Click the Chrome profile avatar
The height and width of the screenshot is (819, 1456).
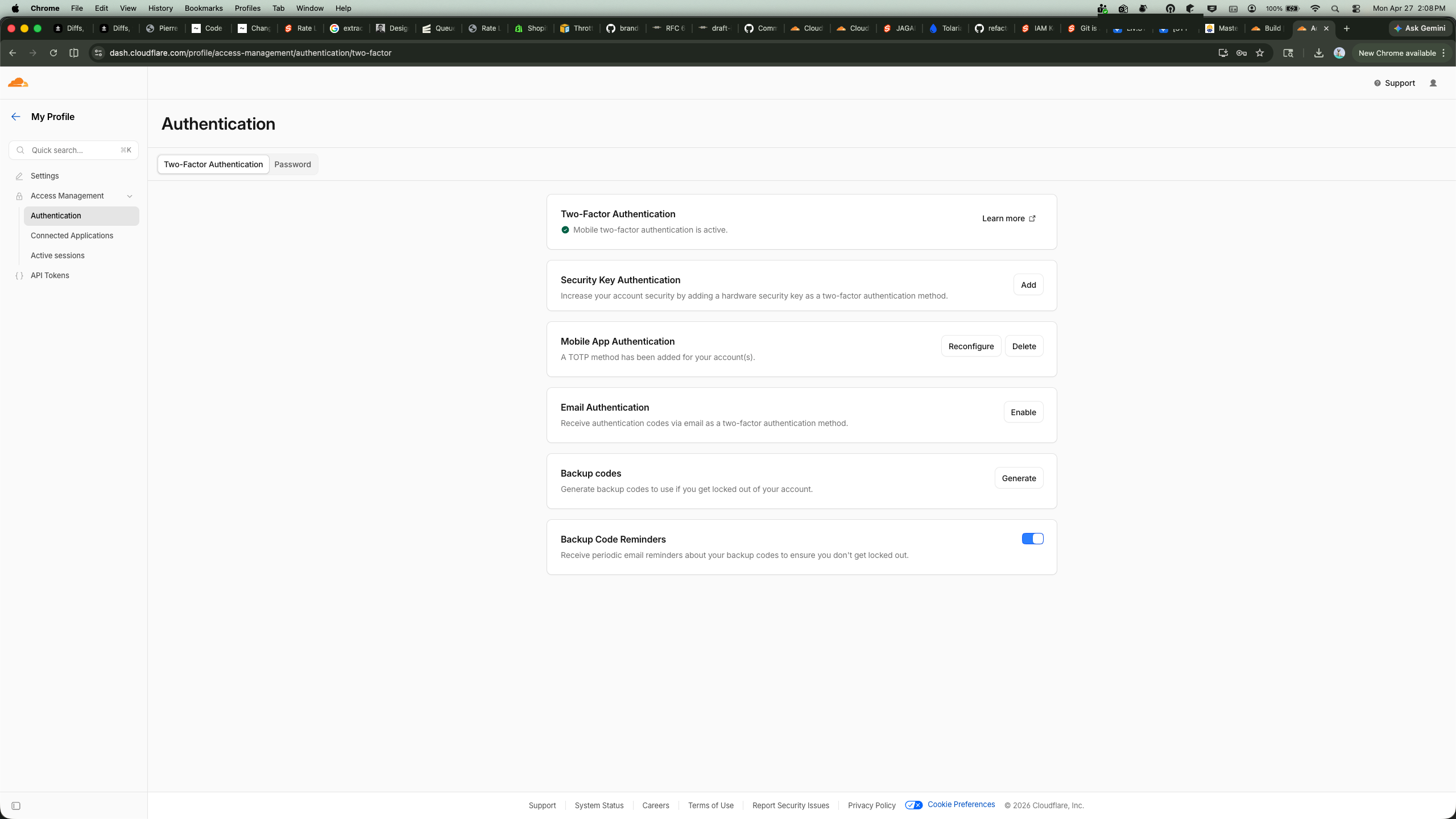pyautogui.click(x=1339, y=52)
